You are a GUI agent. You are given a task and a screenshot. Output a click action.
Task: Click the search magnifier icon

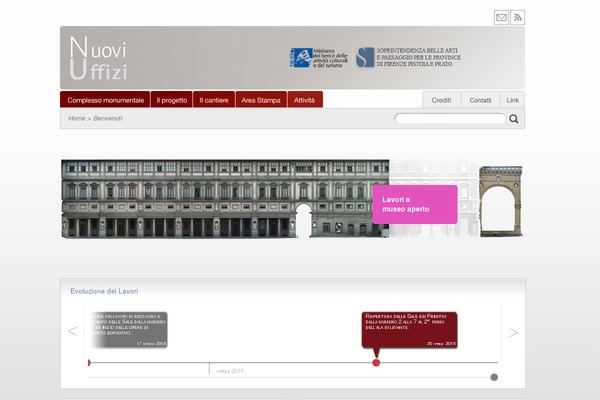coord(514,119)
